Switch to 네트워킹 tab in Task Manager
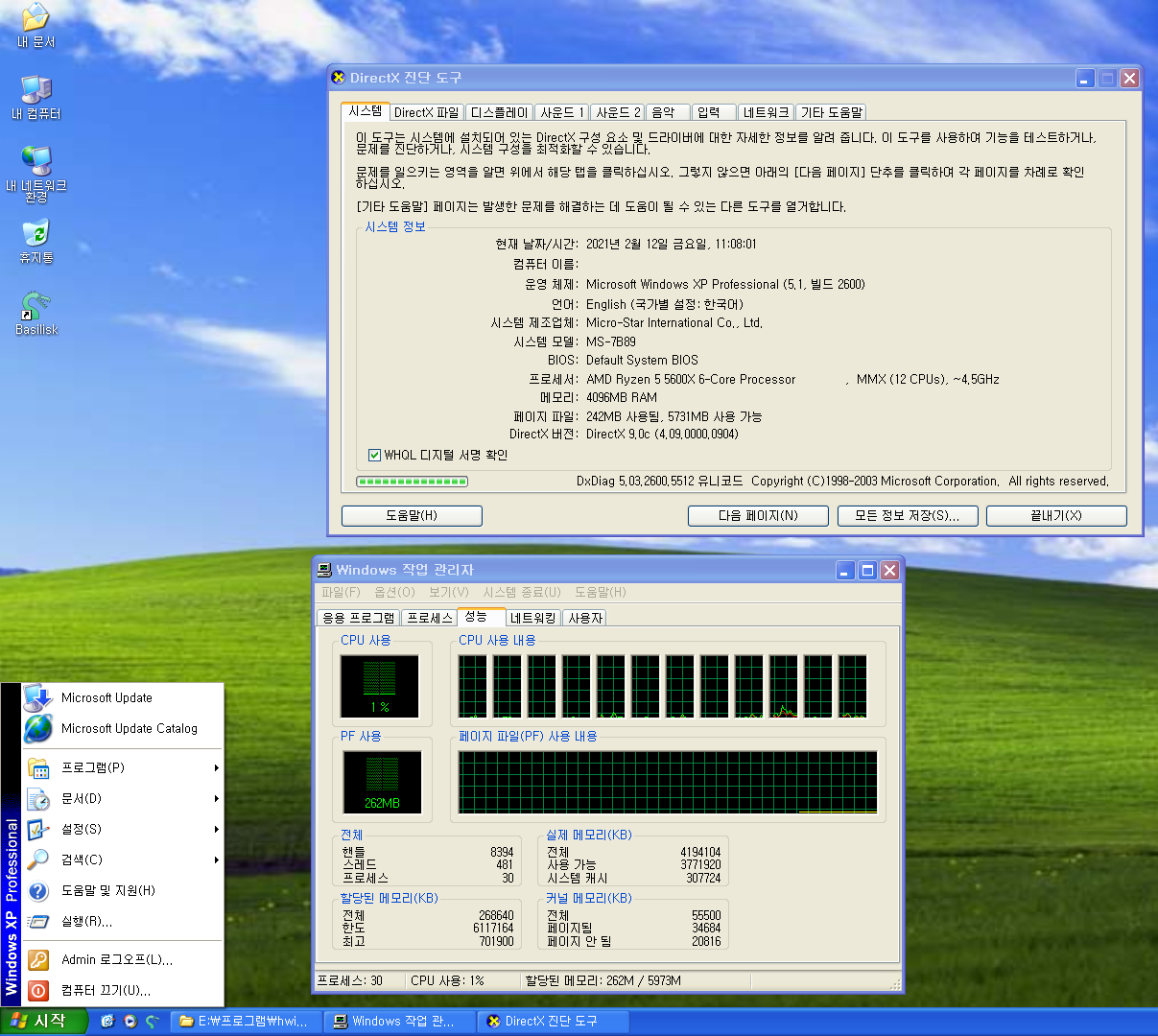Viewport: 1158px width, 1036px height. (x=533, y=618)
